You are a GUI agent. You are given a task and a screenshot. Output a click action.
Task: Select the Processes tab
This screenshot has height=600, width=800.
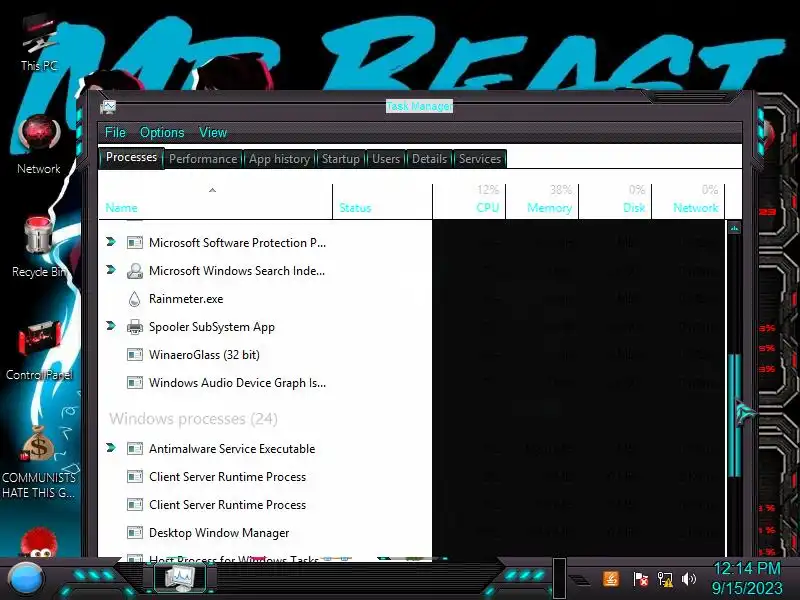[x=131, y=157]
